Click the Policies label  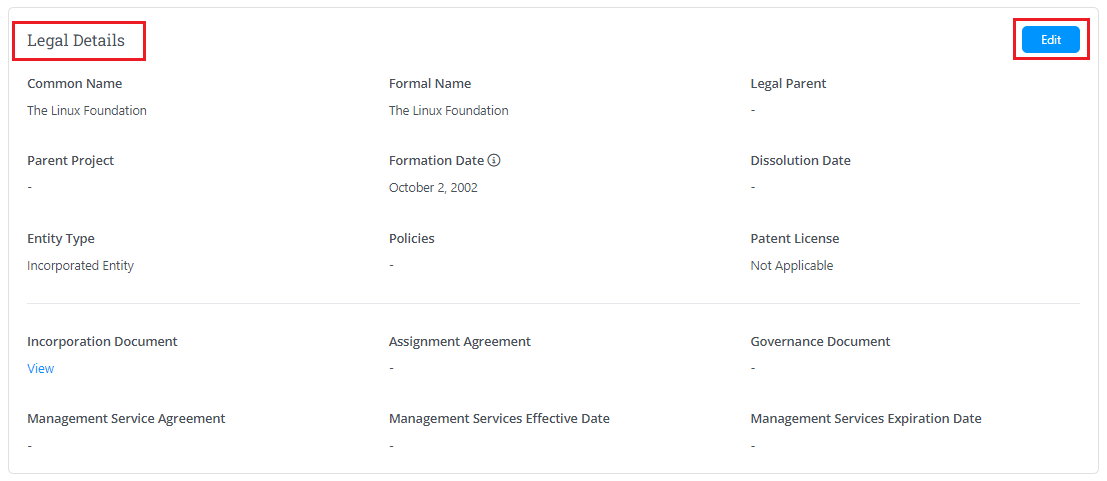point(412,239)
